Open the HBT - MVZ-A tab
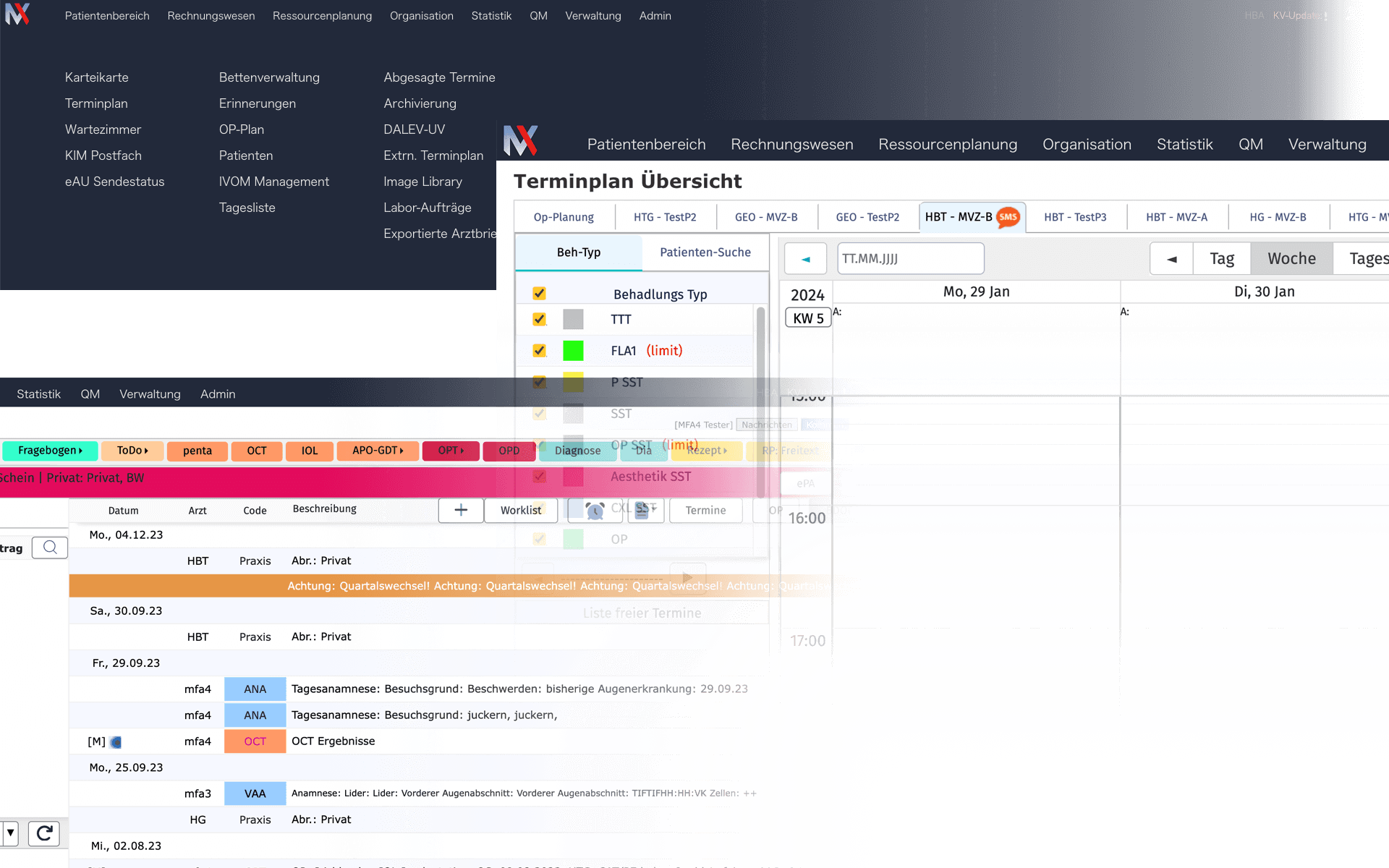1389x868 pixels. tap(1176, 217)
